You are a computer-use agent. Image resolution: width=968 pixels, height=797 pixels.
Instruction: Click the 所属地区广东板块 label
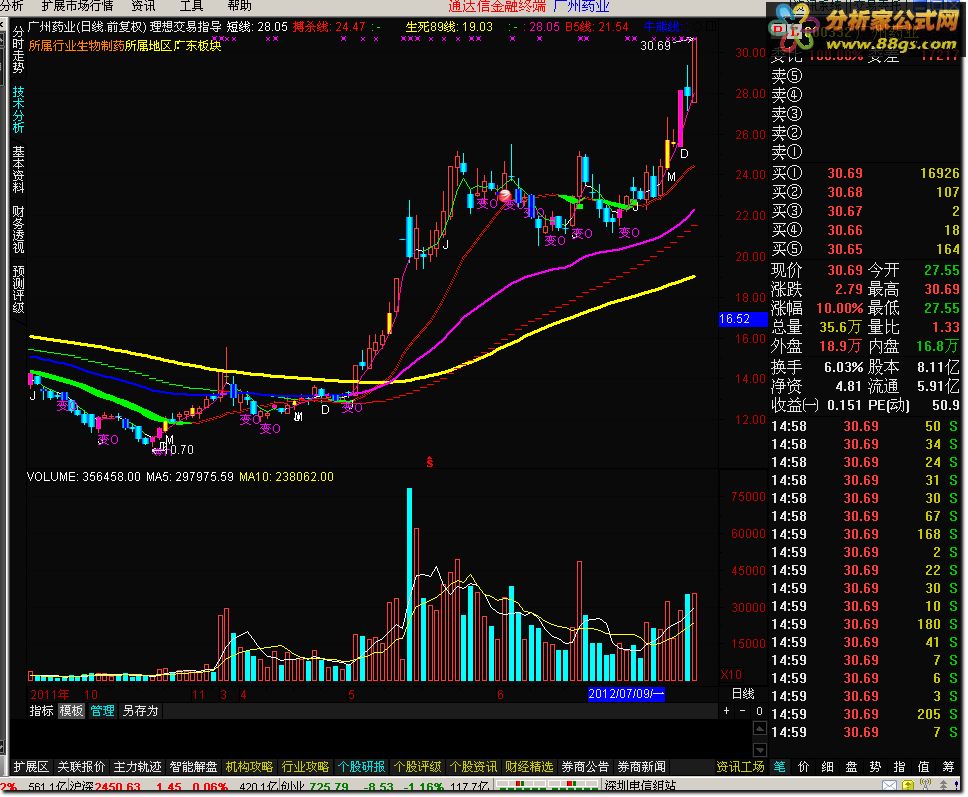(x=173, y=46)
